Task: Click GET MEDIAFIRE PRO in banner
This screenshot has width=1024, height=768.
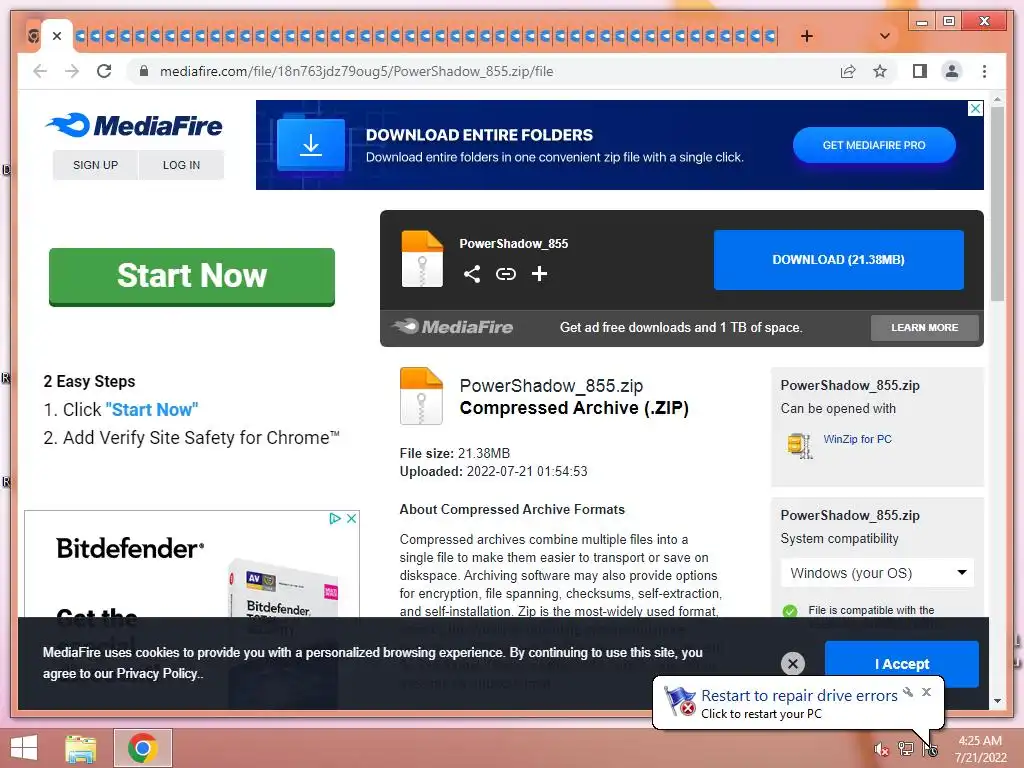Action: (874, 145)
